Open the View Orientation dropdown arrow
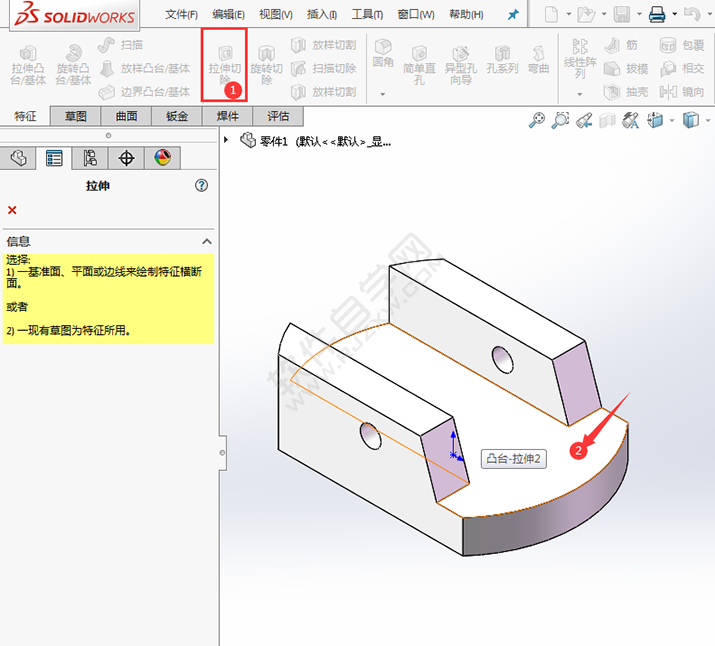Viewport: 715px width, 646px height. (x=672, y=121)
